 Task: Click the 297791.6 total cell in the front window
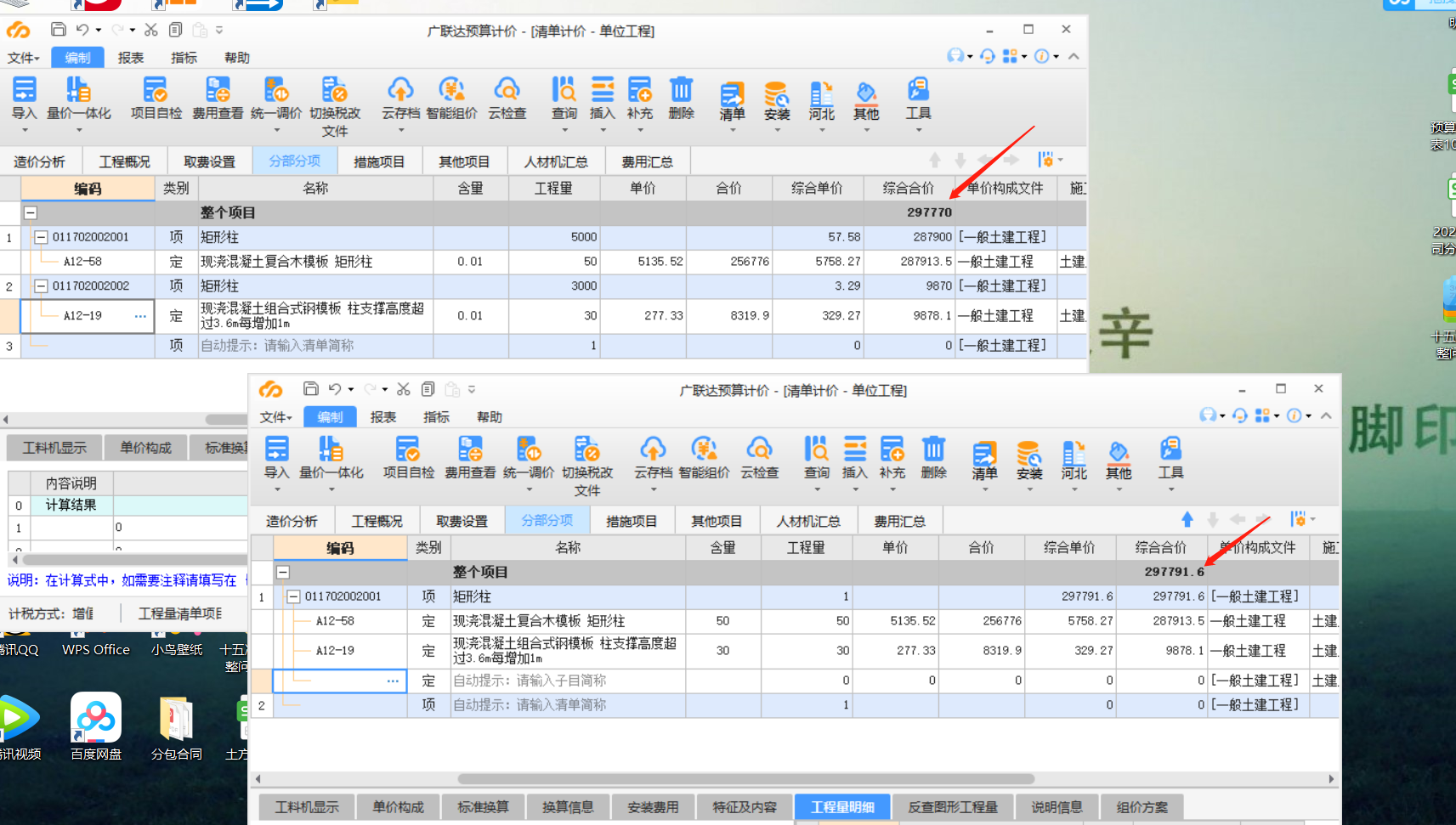tap(1162, 572)
